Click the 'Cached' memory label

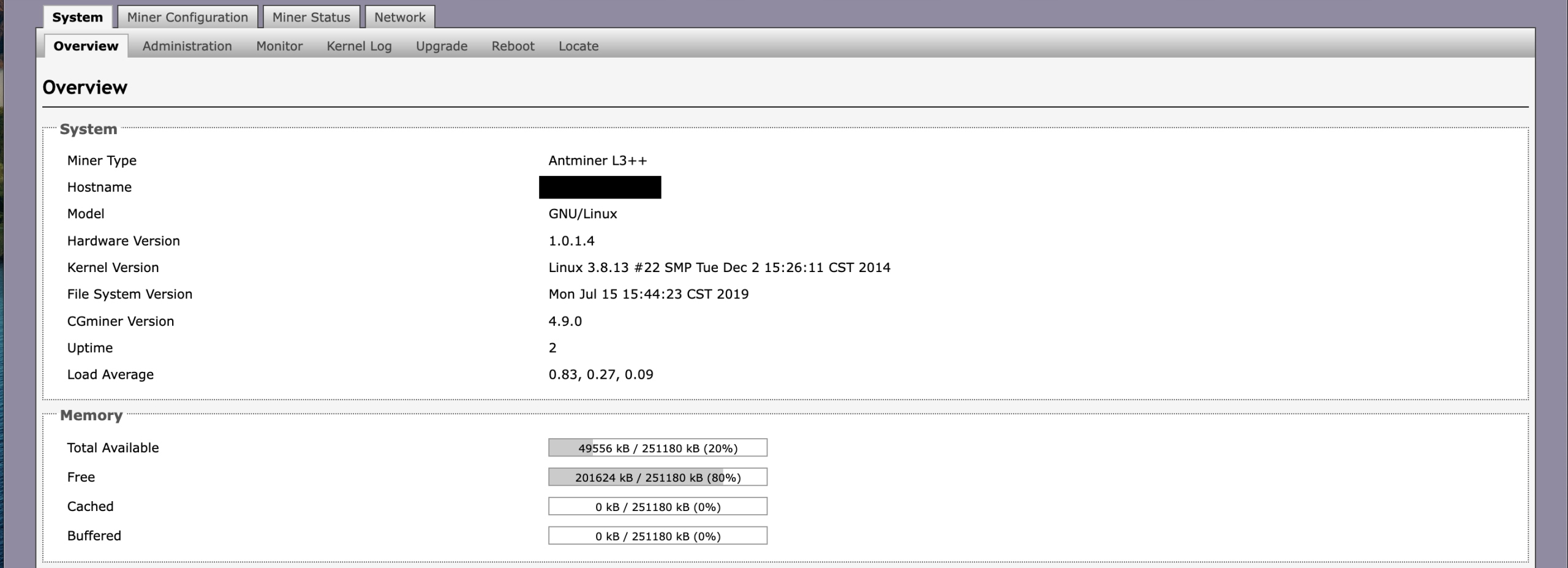[90, 507]
